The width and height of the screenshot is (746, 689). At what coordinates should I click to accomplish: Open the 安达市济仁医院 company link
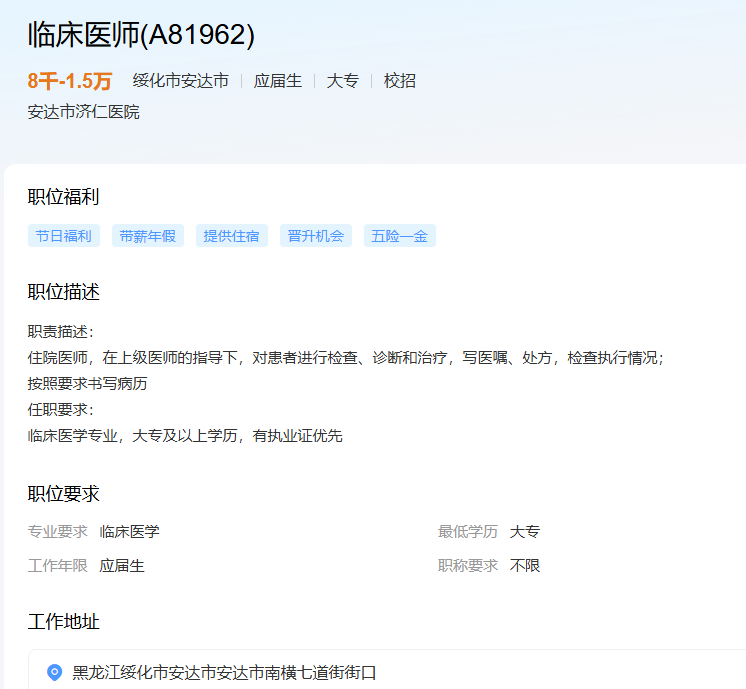pos(84,112)
